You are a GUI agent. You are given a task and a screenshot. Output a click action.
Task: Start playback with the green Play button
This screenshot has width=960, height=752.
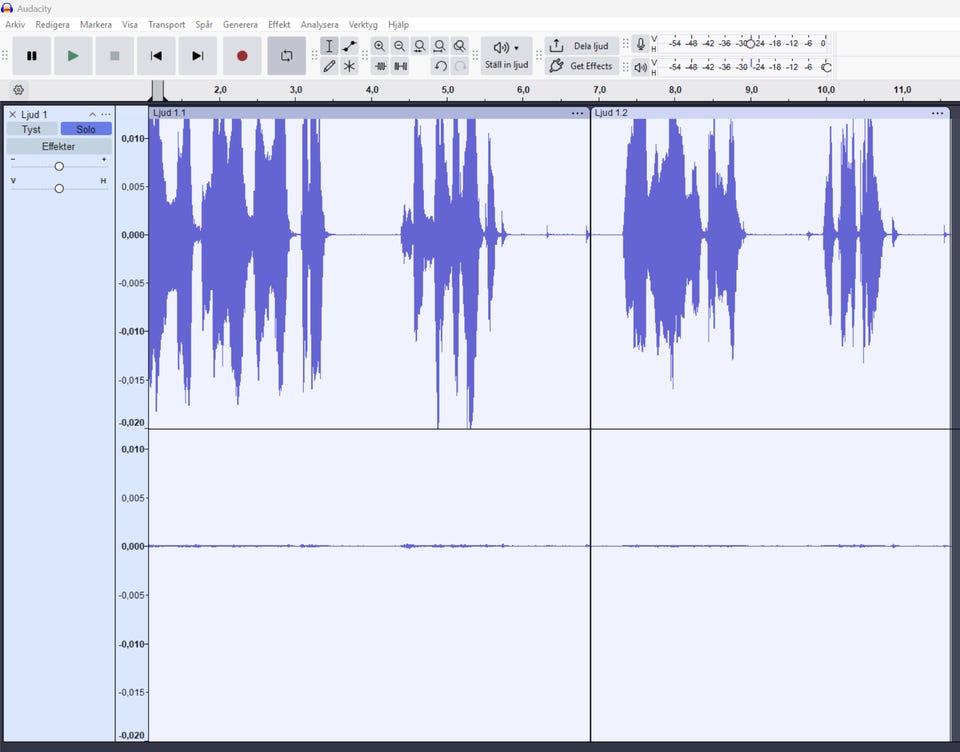73,56
